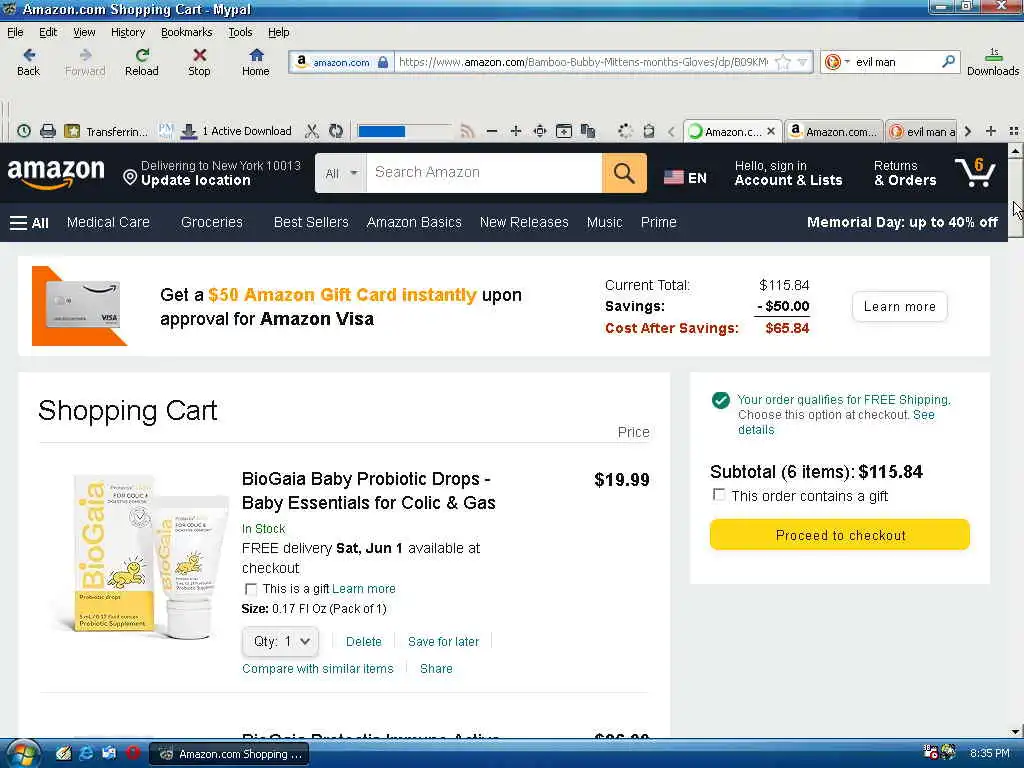The image size is (1024, 768).
Task: Open the Qty: 1 dropdown
Action: (280, 641)
